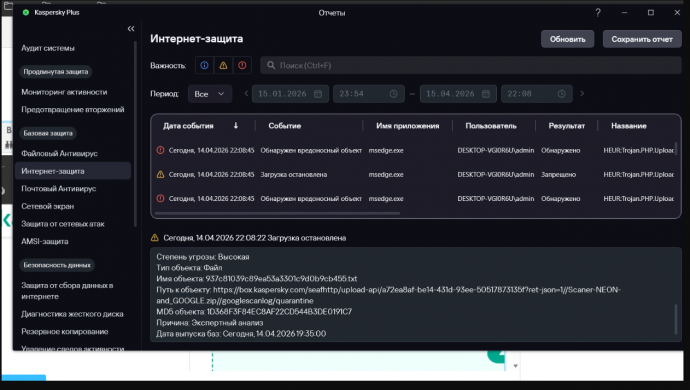Open Защита от сетевых атак report
The width and height of the screenshot is (690, 390).
click(x=63, y=224)
